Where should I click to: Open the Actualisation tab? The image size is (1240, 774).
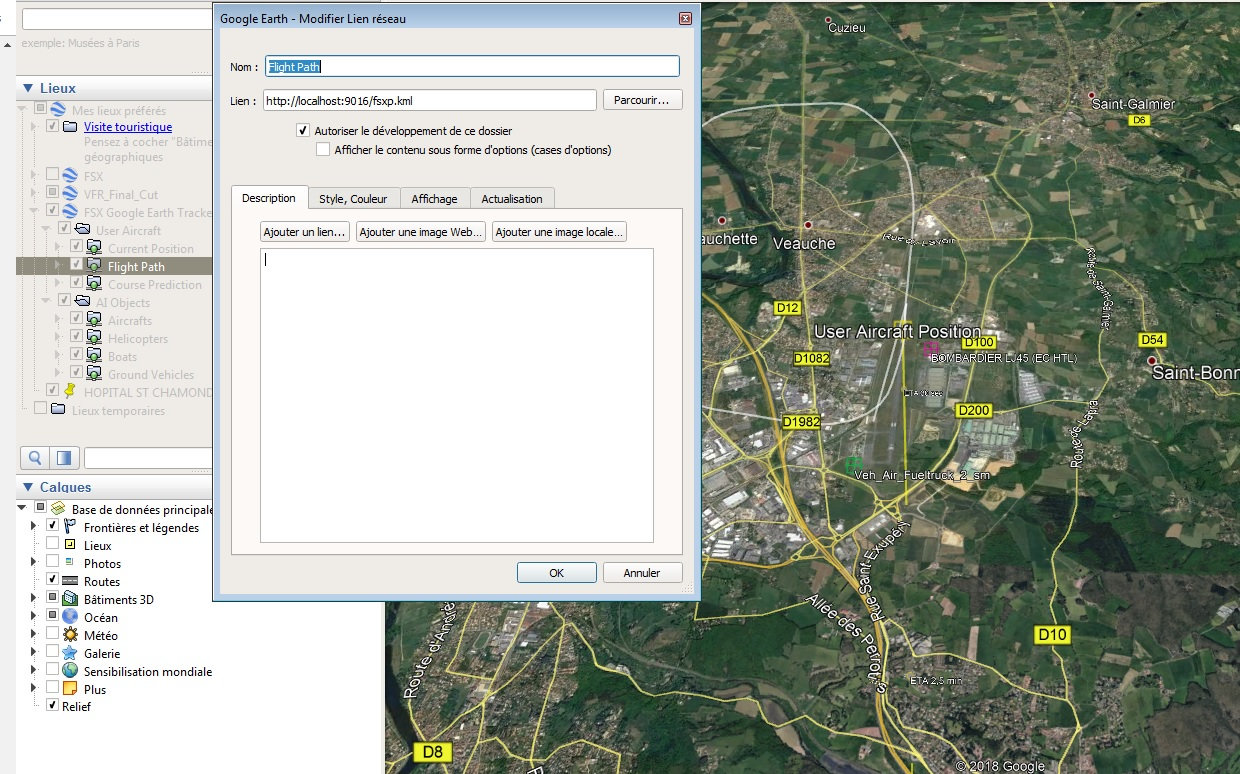[512, 199]
